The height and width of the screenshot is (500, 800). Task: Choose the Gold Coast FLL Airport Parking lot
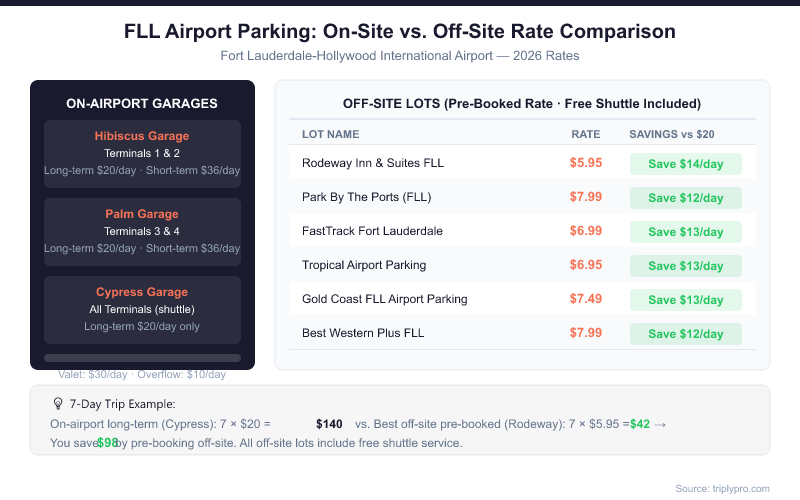(x=384, y=299)
